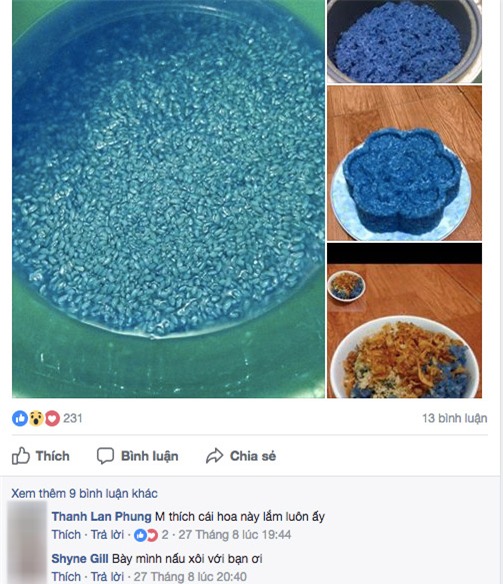The height and width of the screenshot is (584, 503).
Task: Open Shyne Gill's profile name
Action: [80, 559]
